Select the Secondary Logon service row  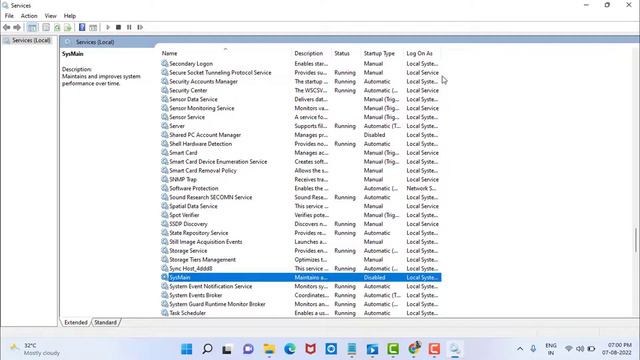pos(300,64)
